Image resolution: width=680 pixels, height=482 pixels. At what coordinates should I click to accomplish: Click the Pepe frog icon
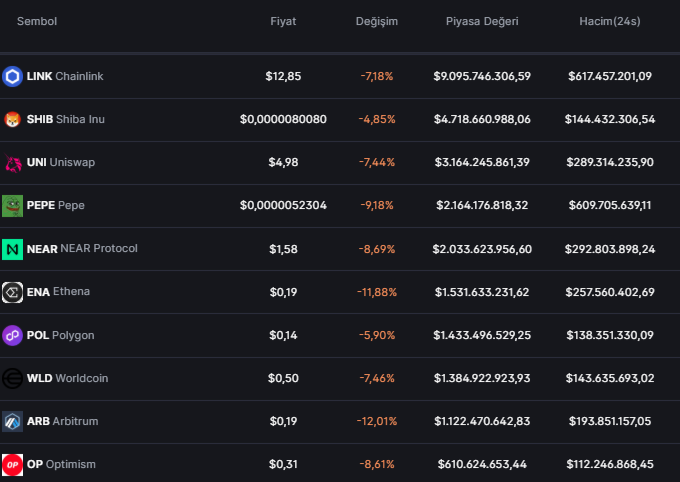tap(12, 206)
